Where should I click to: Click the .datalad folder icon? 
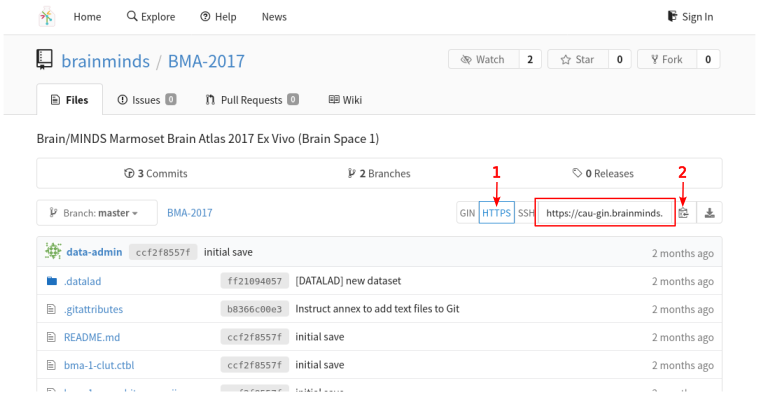pos(52,281)
